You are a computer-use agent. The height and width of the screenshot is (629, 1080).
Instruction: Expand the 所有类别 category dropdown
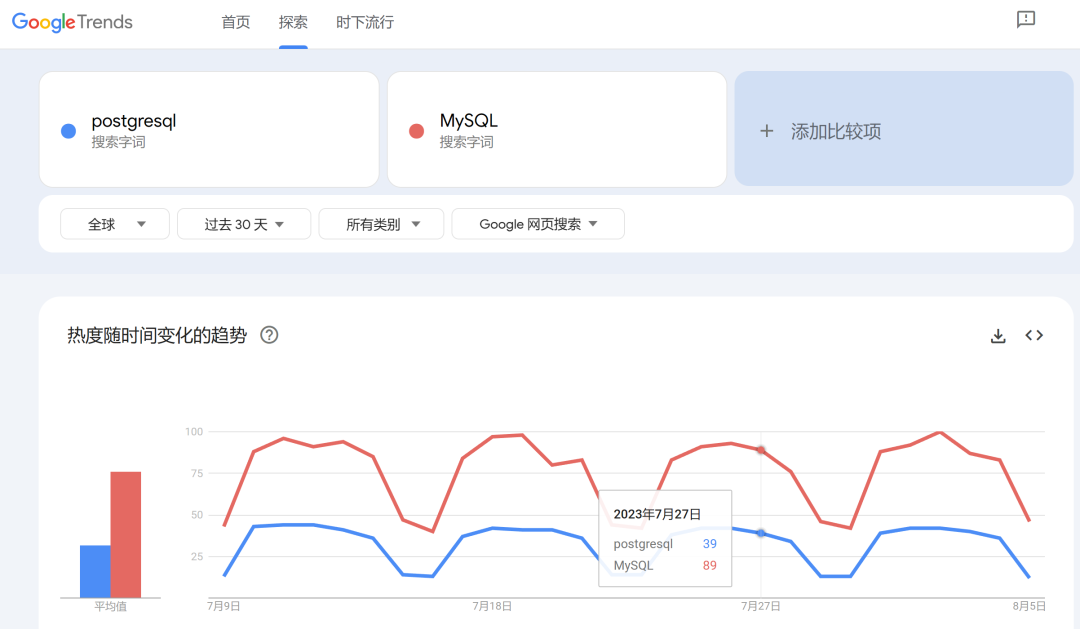[381, 224]
